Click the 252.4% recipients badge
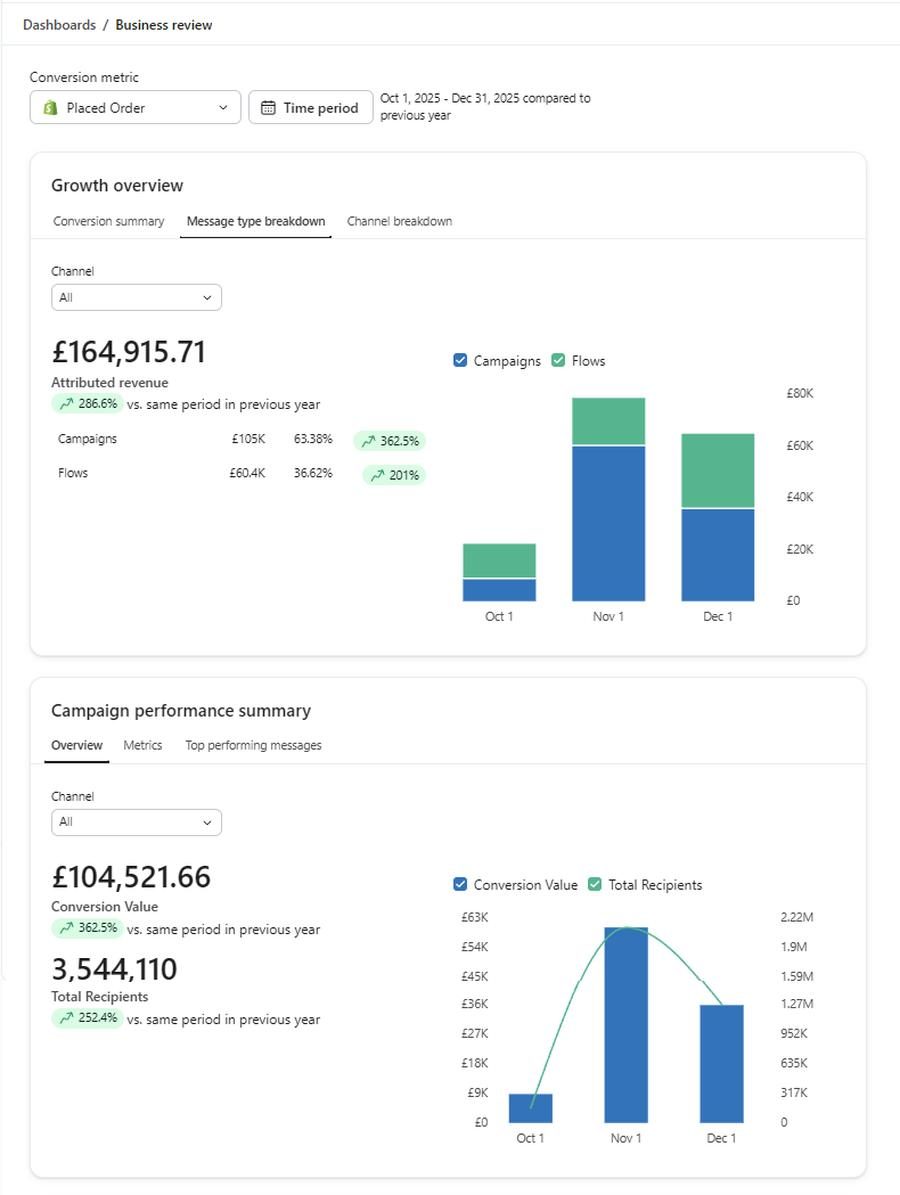The image size is (900, 1195). click(87, 1018)
